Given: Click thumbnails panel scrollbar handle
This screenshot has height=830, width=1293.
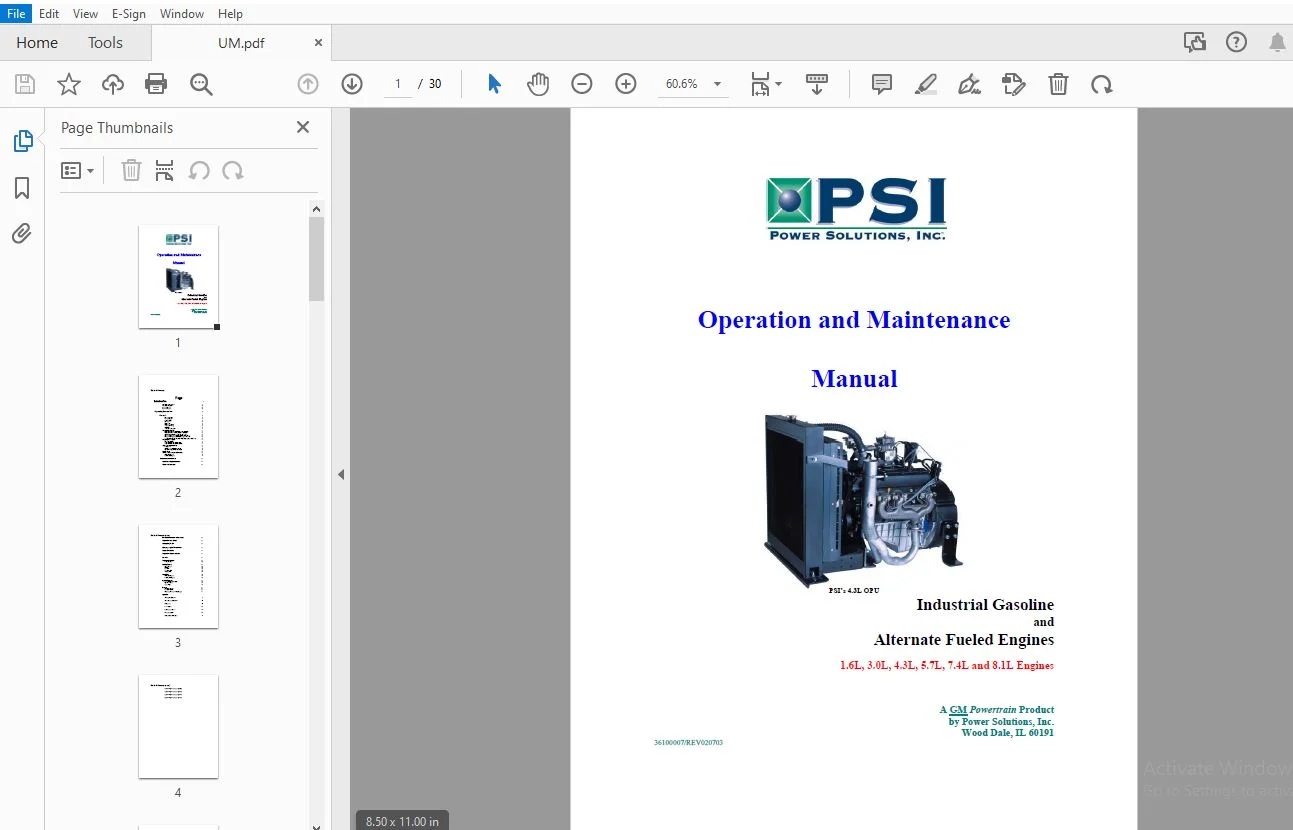Looking at the screenshot, I should tap(317, 259).
